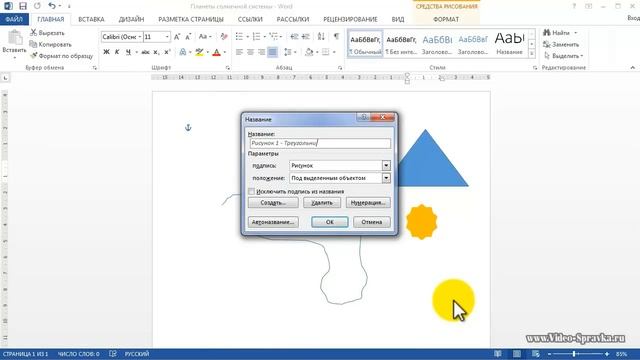
Task: Decrease font size with the shrink font icon
Action: 188,37
